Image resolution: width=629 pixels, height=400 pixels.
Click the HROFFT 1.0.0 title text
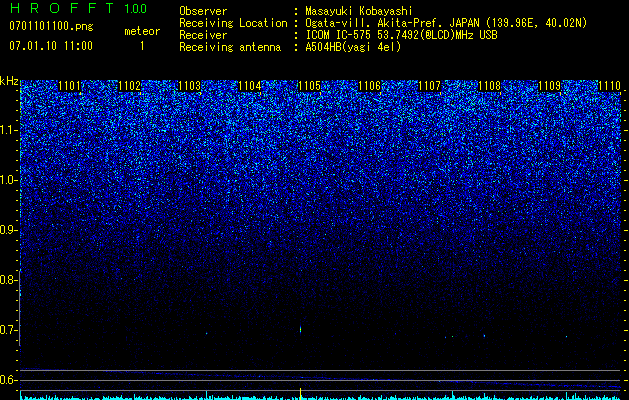pyautogui.click(x=78, y=8)
